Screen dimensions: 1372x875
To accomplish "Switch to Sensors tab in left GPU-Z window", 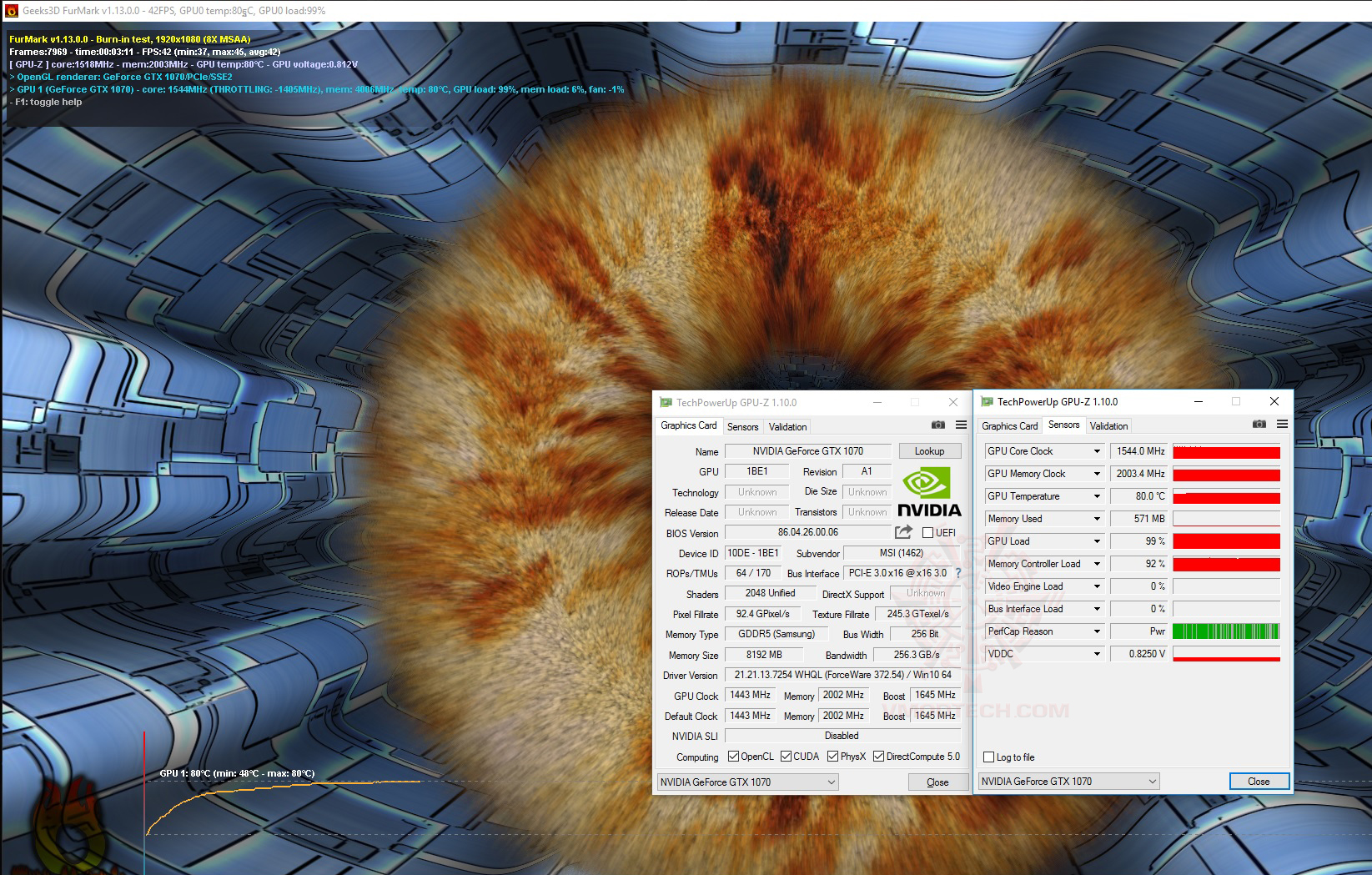I will [742, 427].
